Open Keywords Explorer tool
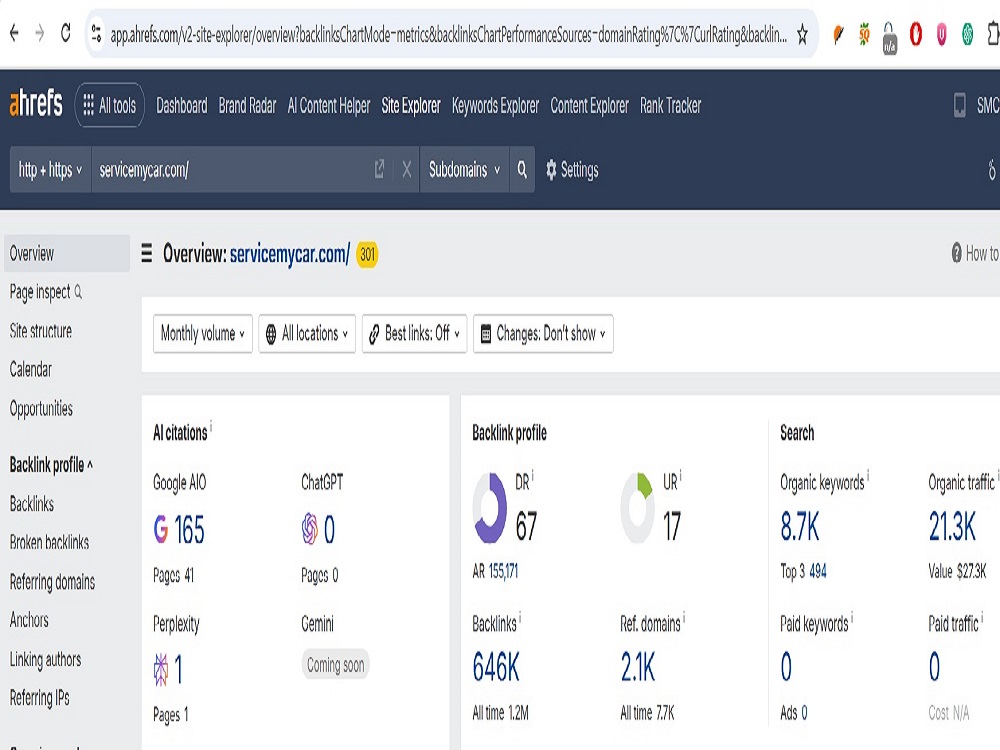Viewport: 1000px width, 750px height. 496,105
